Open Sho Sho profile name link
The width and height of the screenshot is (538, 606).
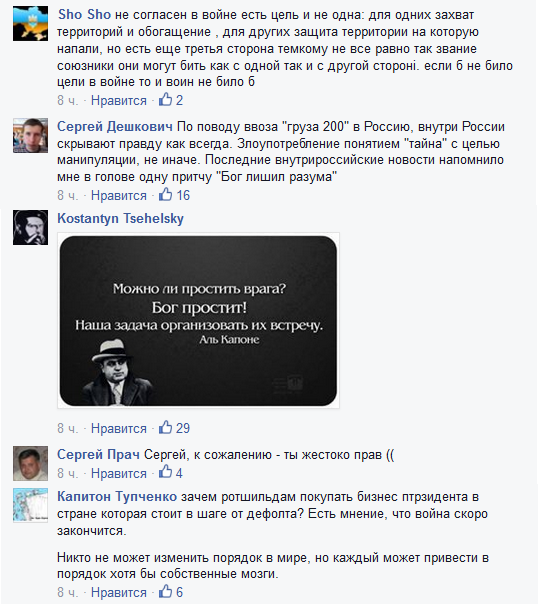tap(84, 15)
